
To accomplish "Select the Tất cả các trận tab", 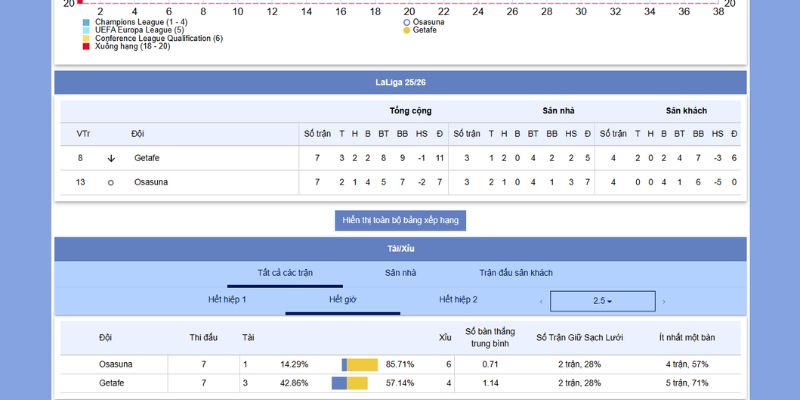I will coord(285,273).
